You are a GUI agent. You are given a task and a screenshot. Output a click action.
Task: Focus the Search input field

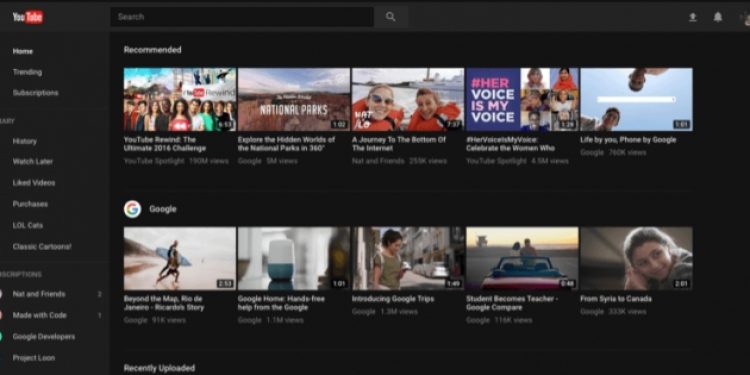pos(242,17)
